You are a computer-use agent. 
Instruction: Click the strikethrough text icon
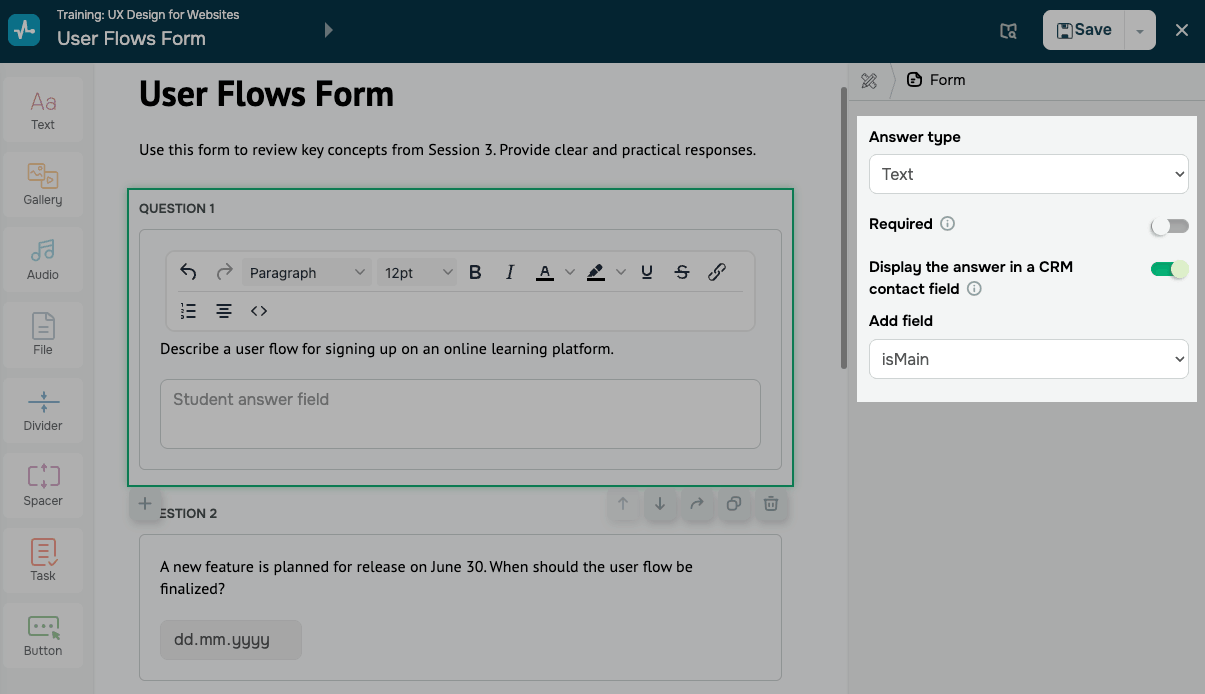[x=682, y=272]
